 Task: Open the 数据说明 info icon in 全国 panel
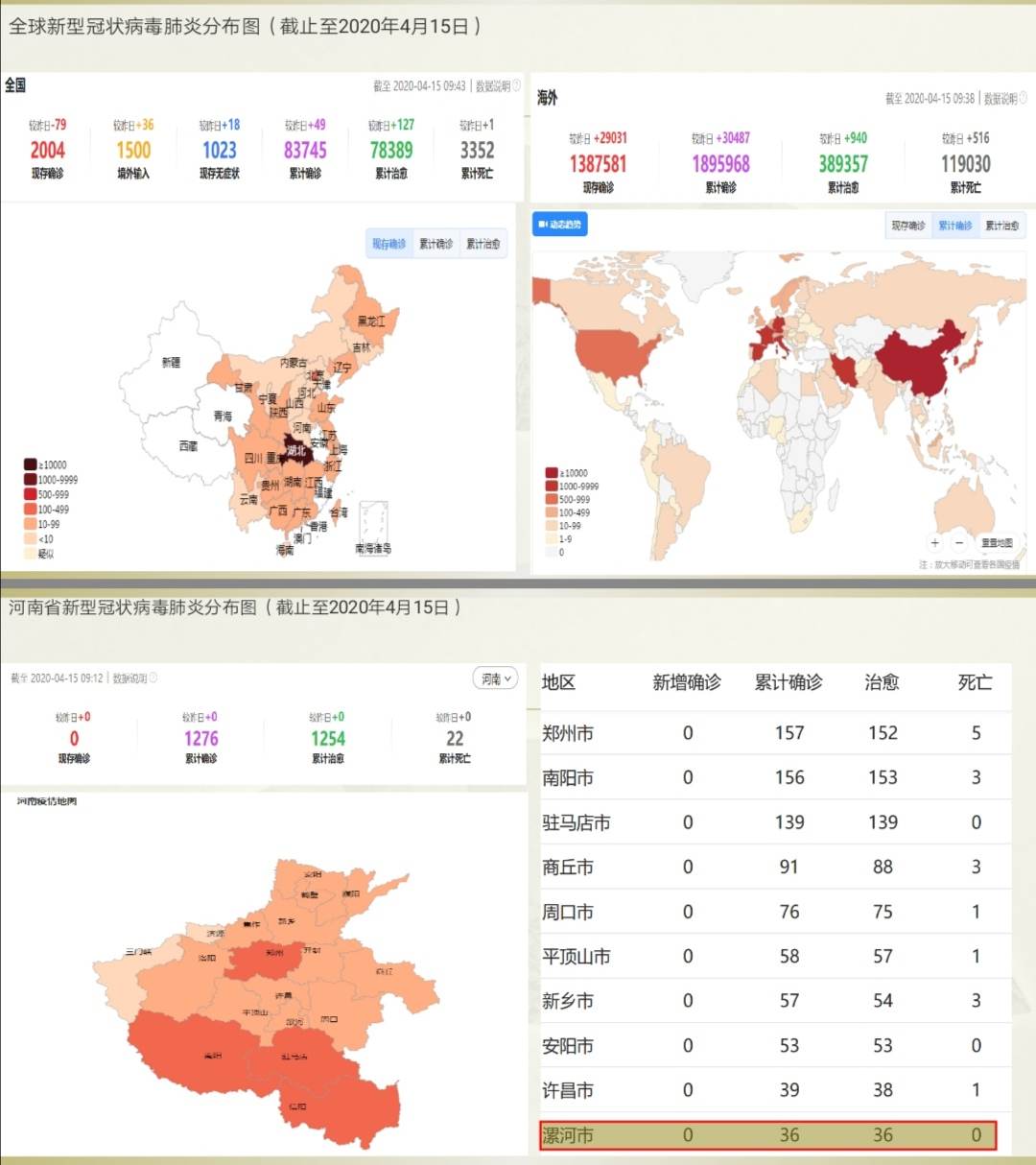517,86
